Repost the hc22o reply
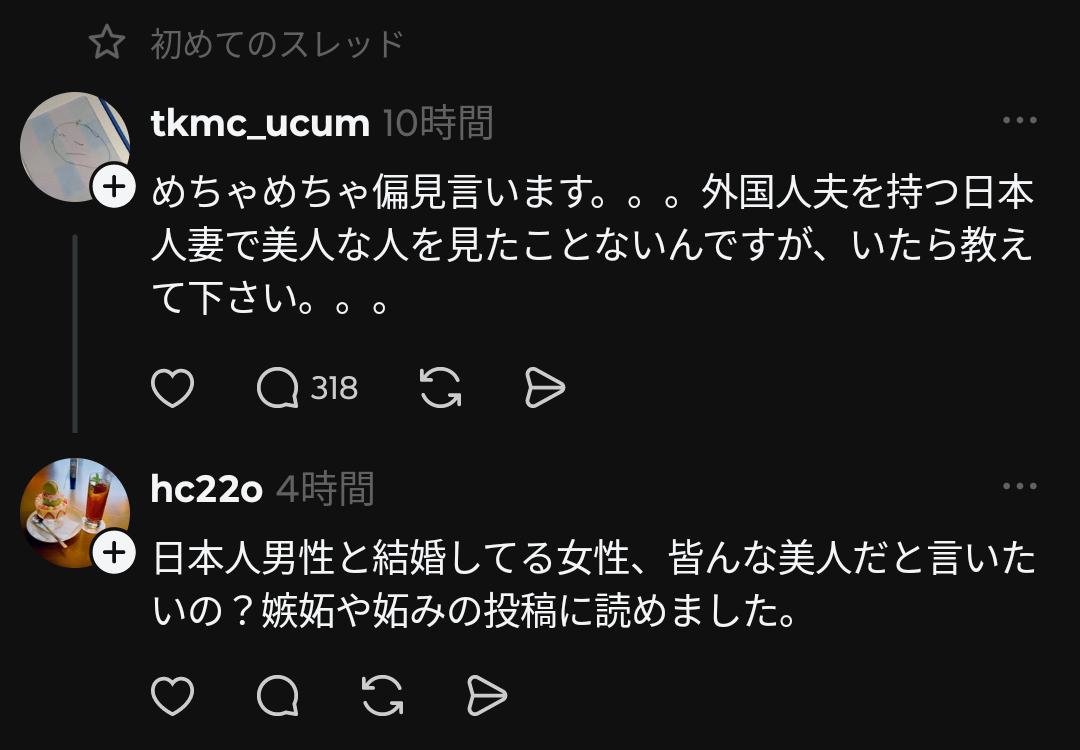This screenshot has width=1080, height=750. click(x=383, y=696)
